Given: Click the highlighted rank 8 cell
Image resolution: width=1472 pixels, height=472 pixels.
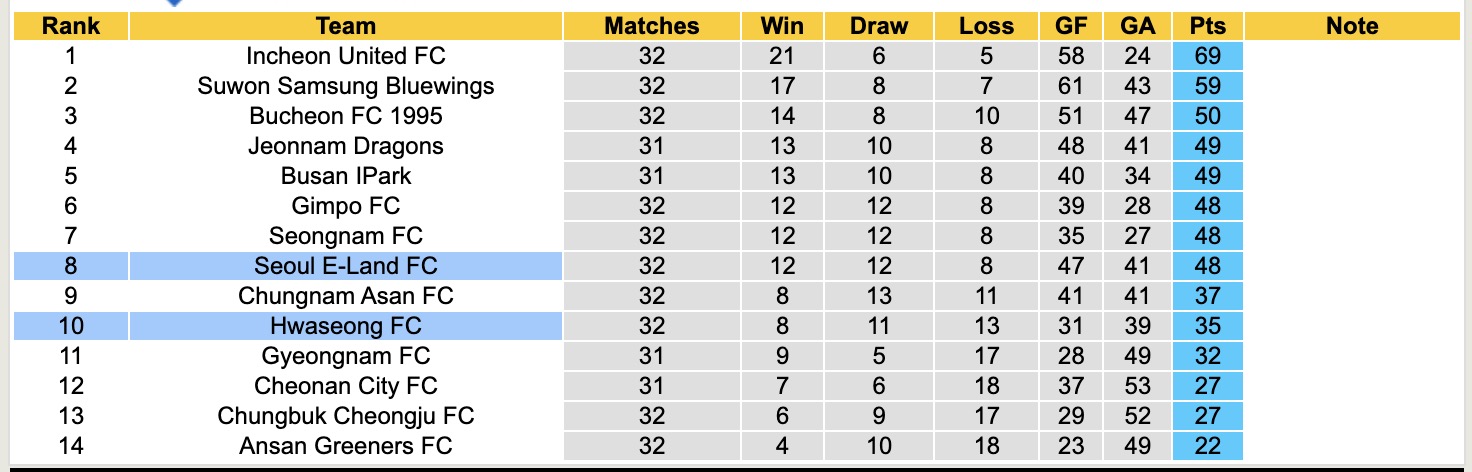Looking at the screenshot, I should 70,266.
